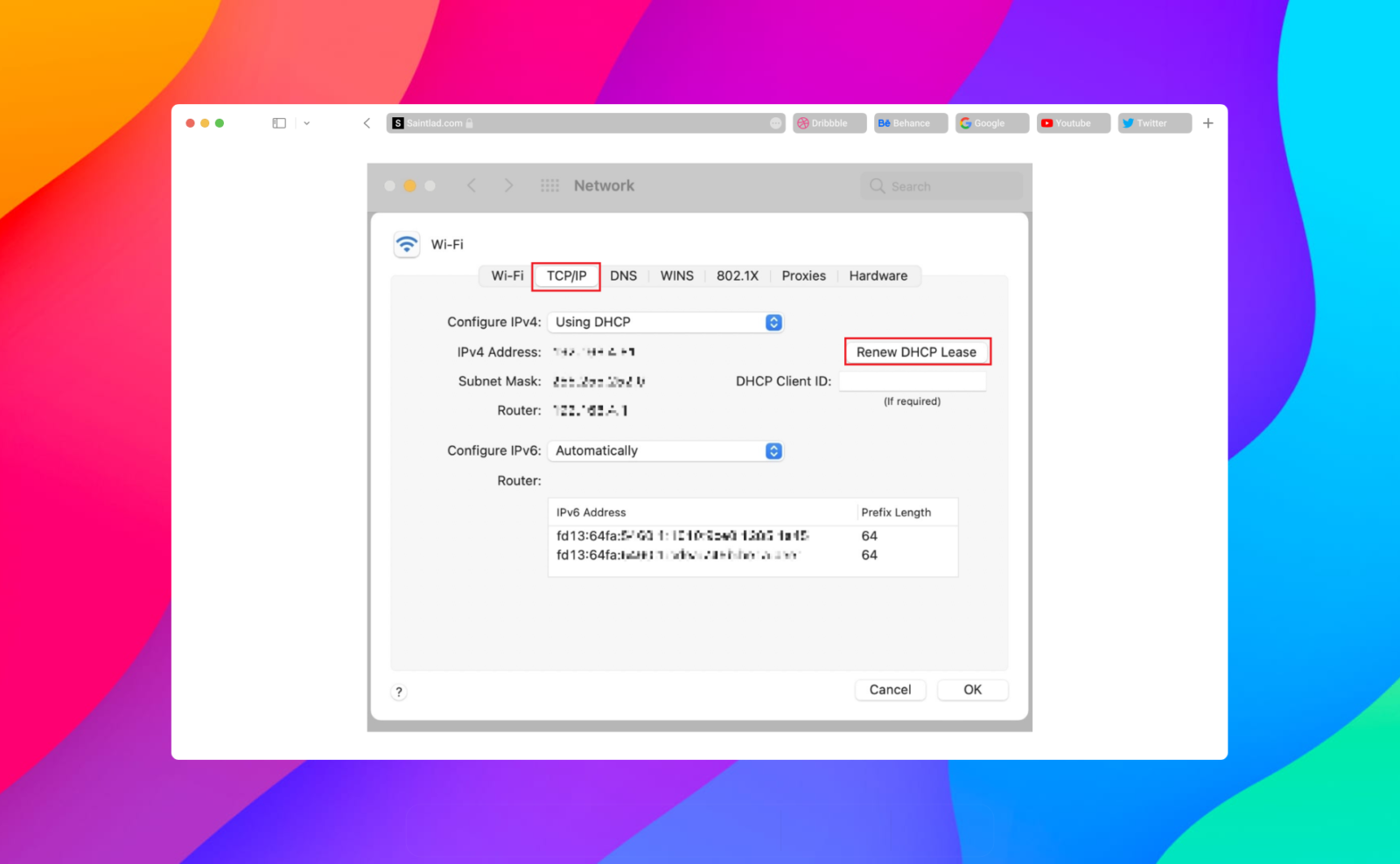This screenshot has height=864, width=1400.
Task: Click Renew DHCP Lease
Action: [917, 351]
